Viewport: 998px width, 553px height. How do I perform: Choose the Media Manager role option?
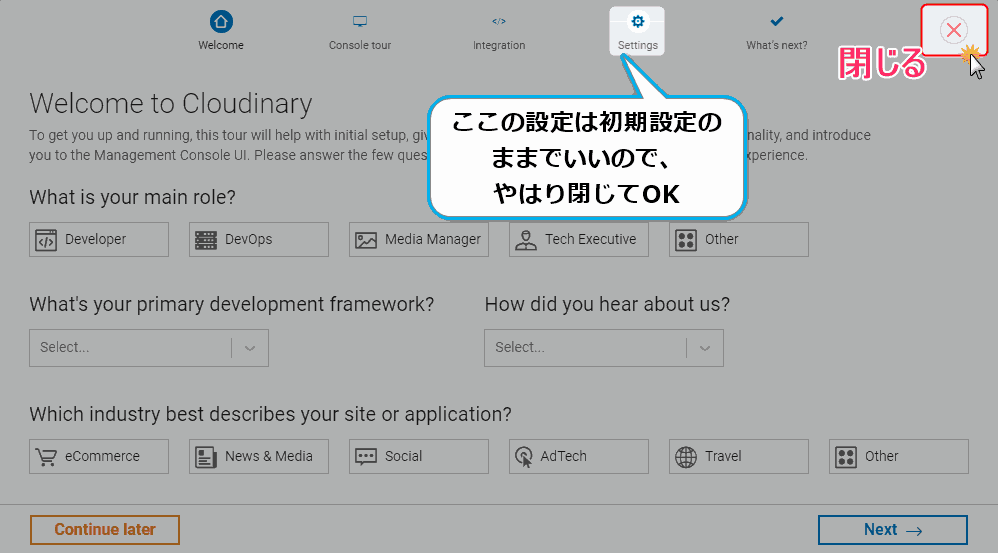pos(419,239)
